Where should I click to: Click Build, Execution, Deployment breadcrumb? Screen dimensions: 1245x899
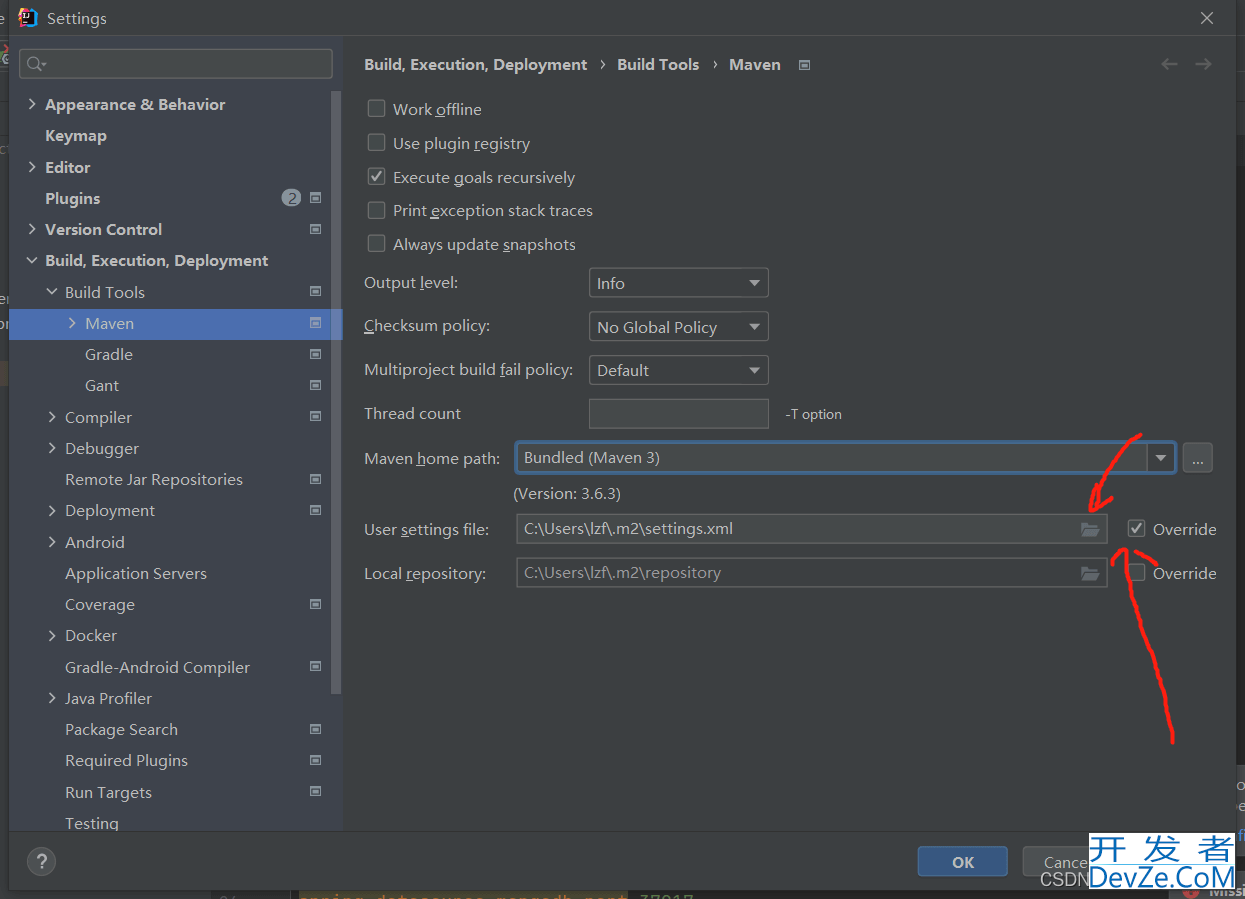pyautogui.click(x=476, y=64)
